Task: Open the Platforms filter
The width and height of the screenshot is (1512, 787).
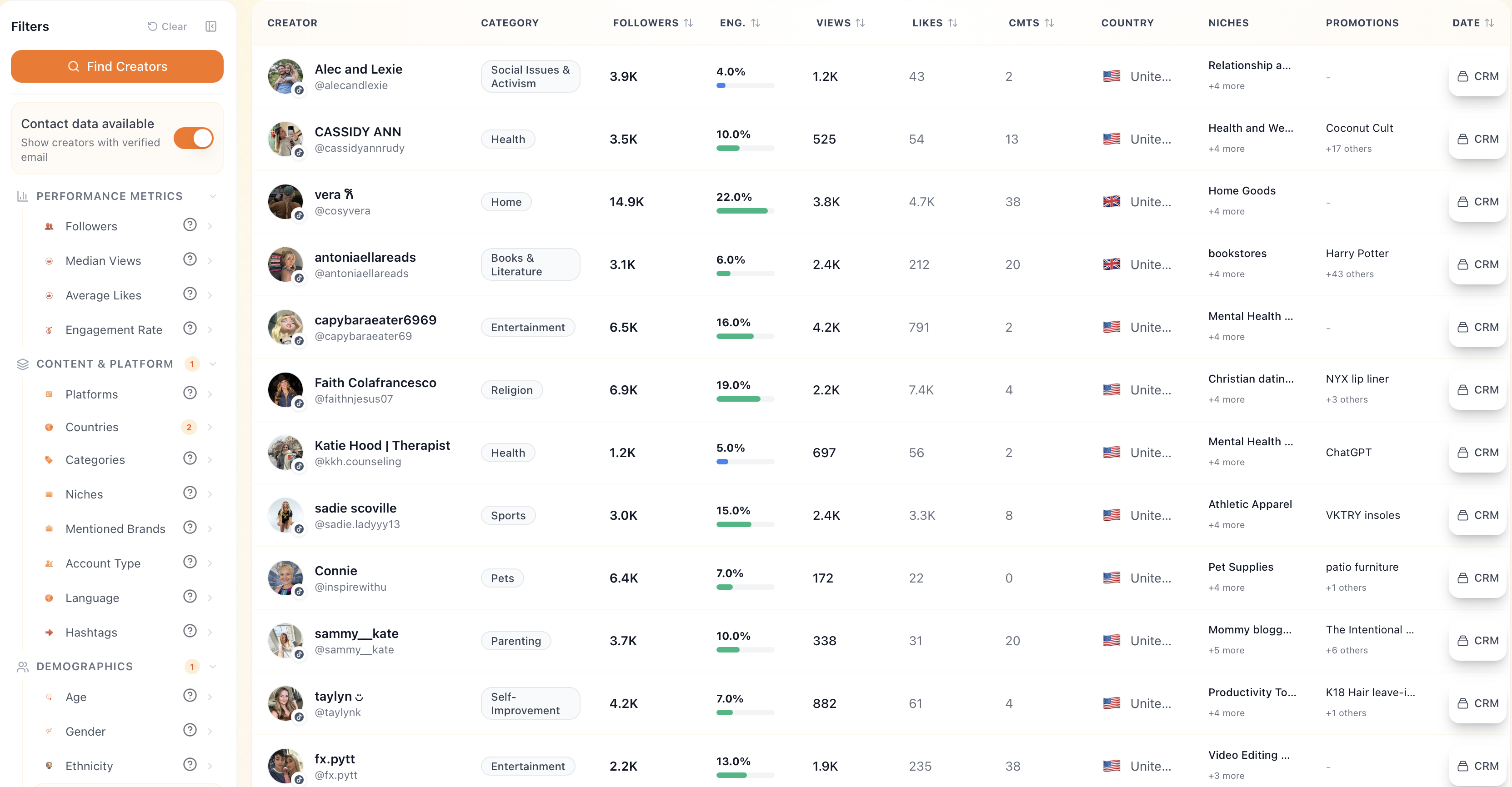Action: click(x=91, y=394)
